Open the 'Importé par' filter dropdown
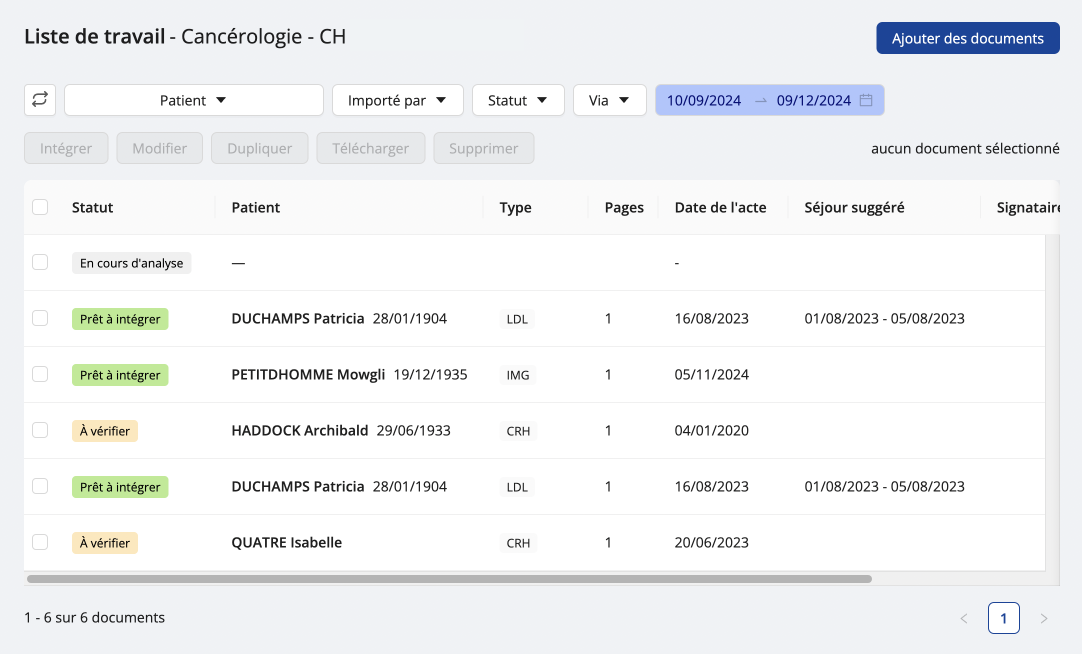 (397, 100)
